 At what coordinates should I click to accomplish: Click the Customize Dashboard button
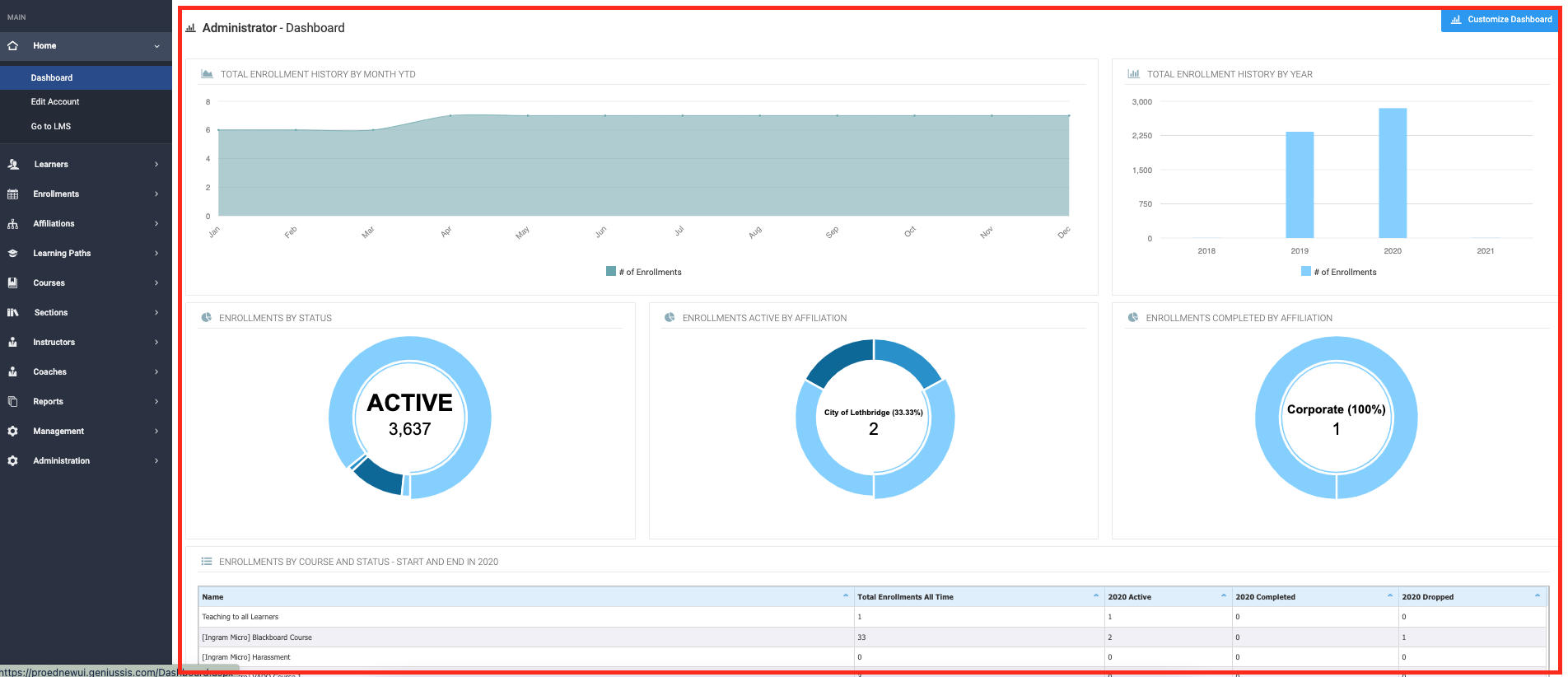pos(1500,19)
